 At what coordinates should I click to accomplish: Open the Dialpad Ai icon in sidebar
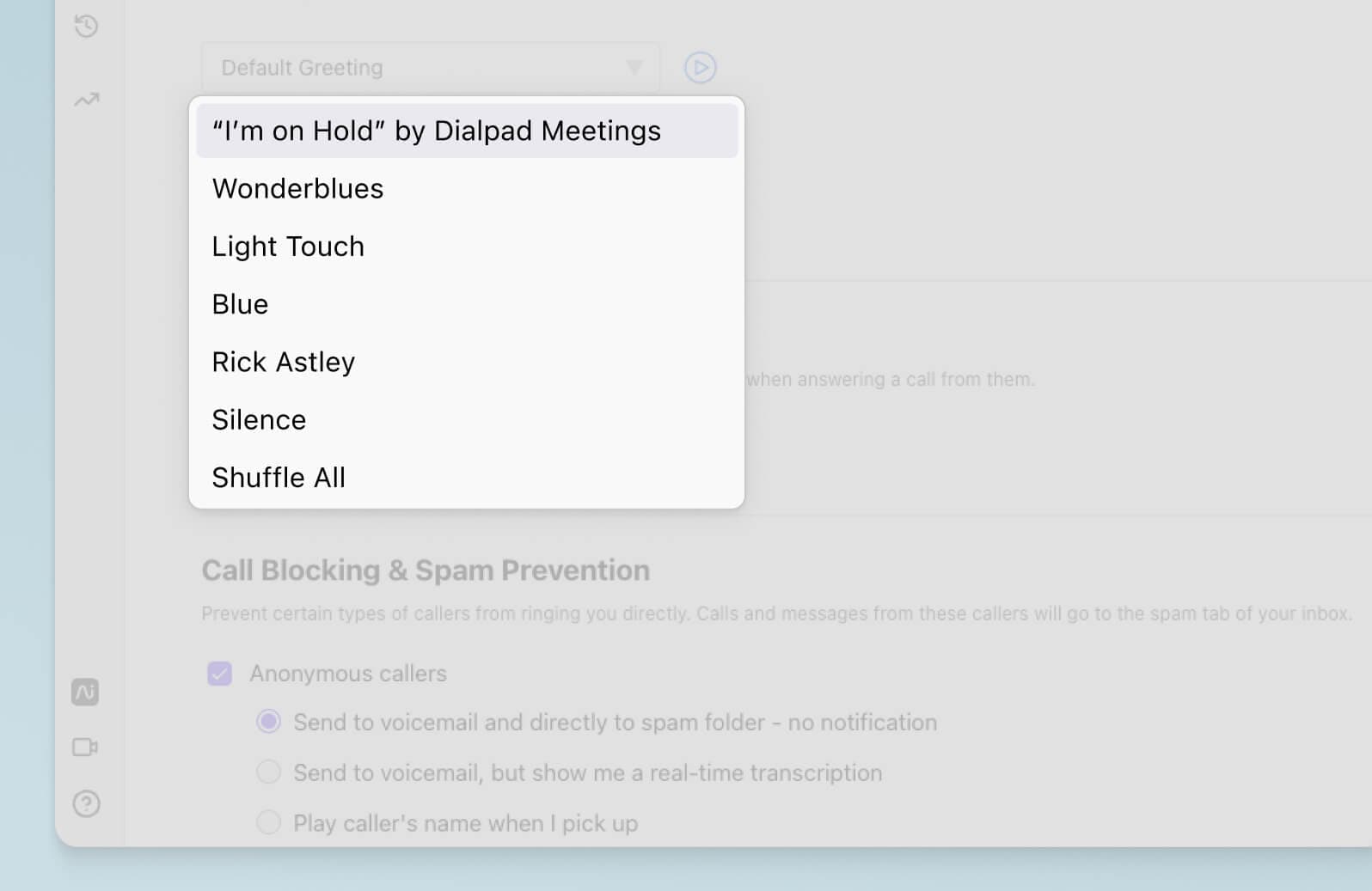[x=85, y=692]
